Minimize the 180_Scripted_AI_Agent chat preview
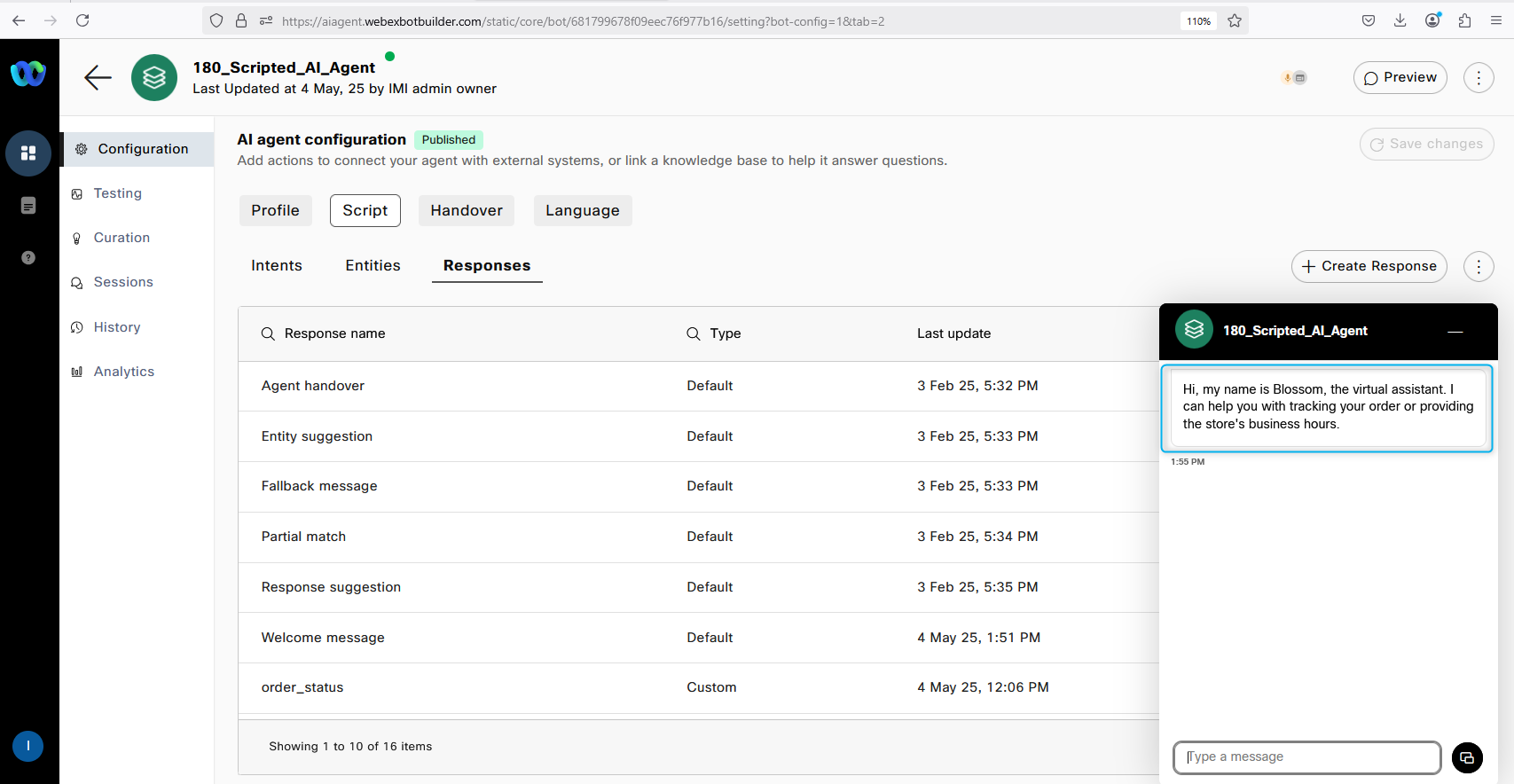This screenshot has height=784, width=1514. 1455,332
